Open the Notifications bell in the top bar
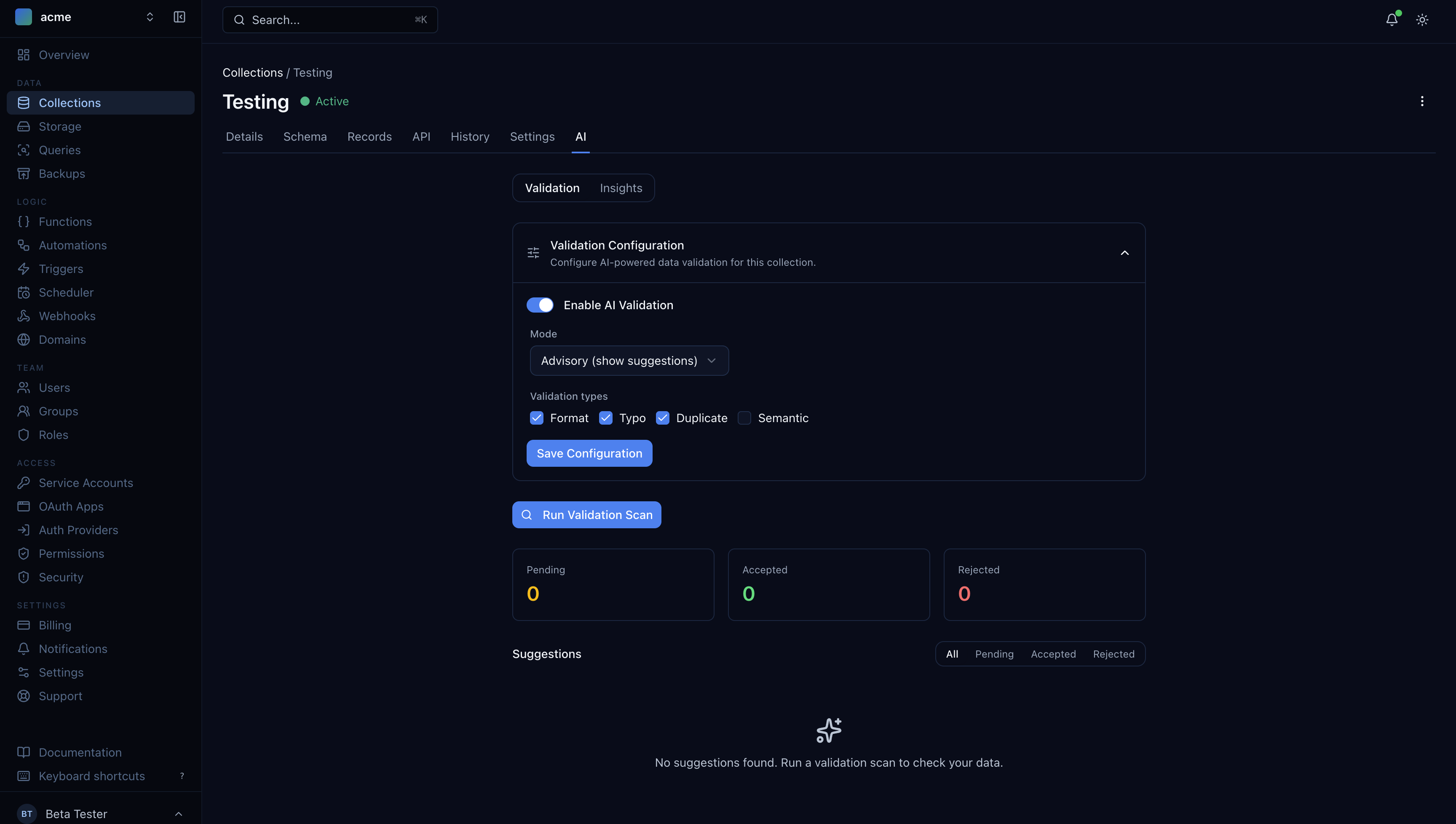 point(1392,19)
